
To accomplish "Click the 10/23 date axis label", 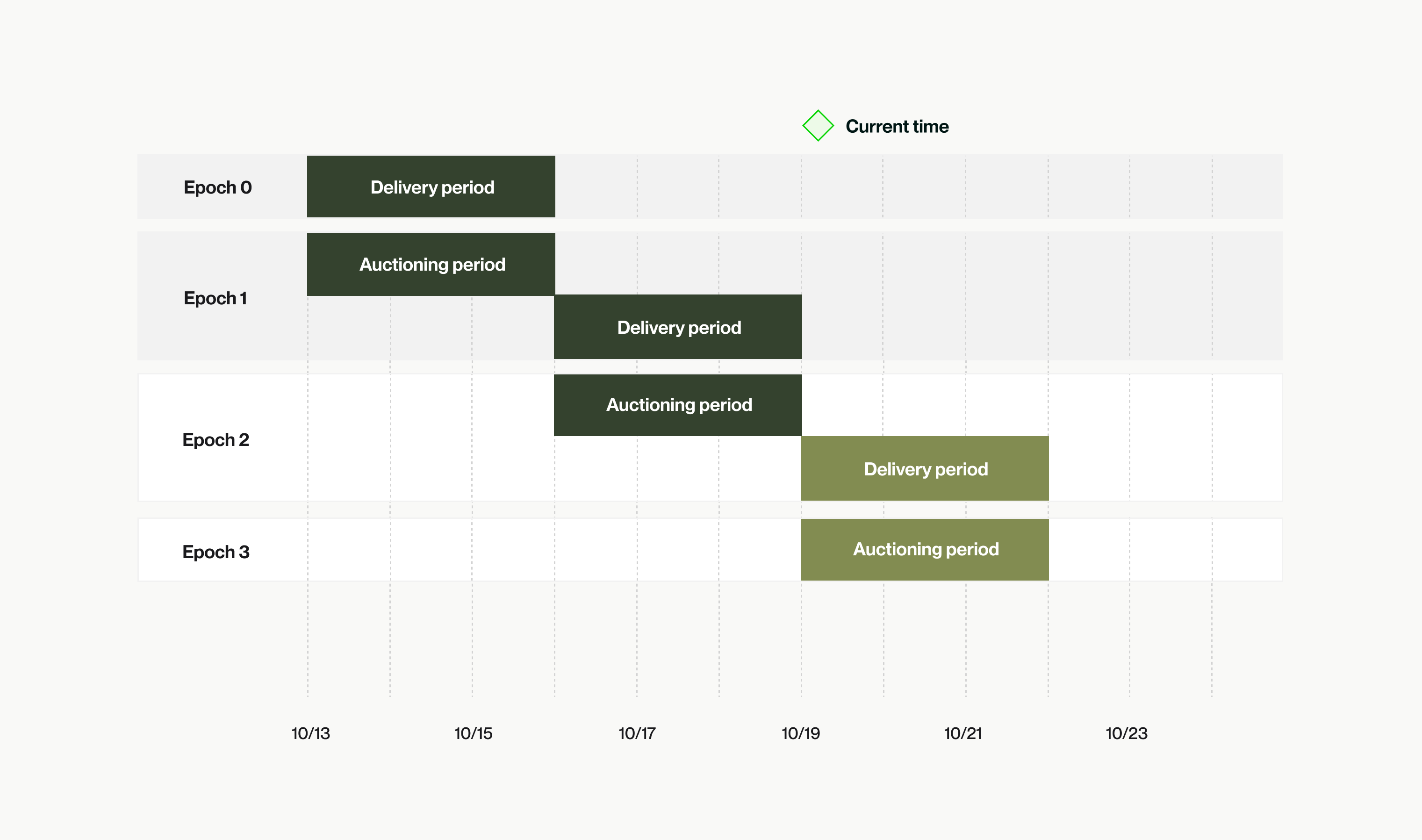I will click(1127, 733).
